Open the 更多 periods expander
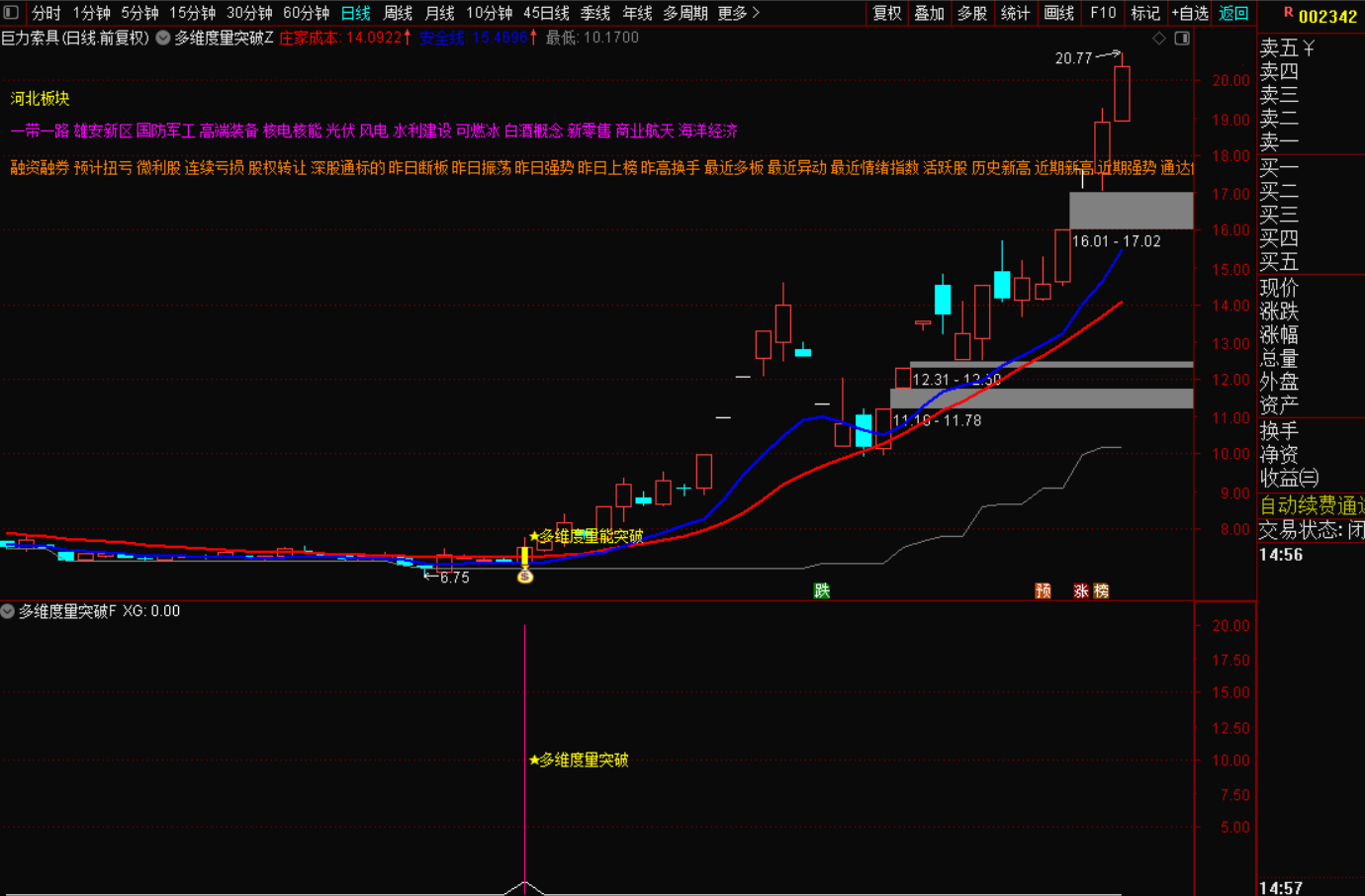The width and height of the screenshot is (1365, 896). (739, 13)
